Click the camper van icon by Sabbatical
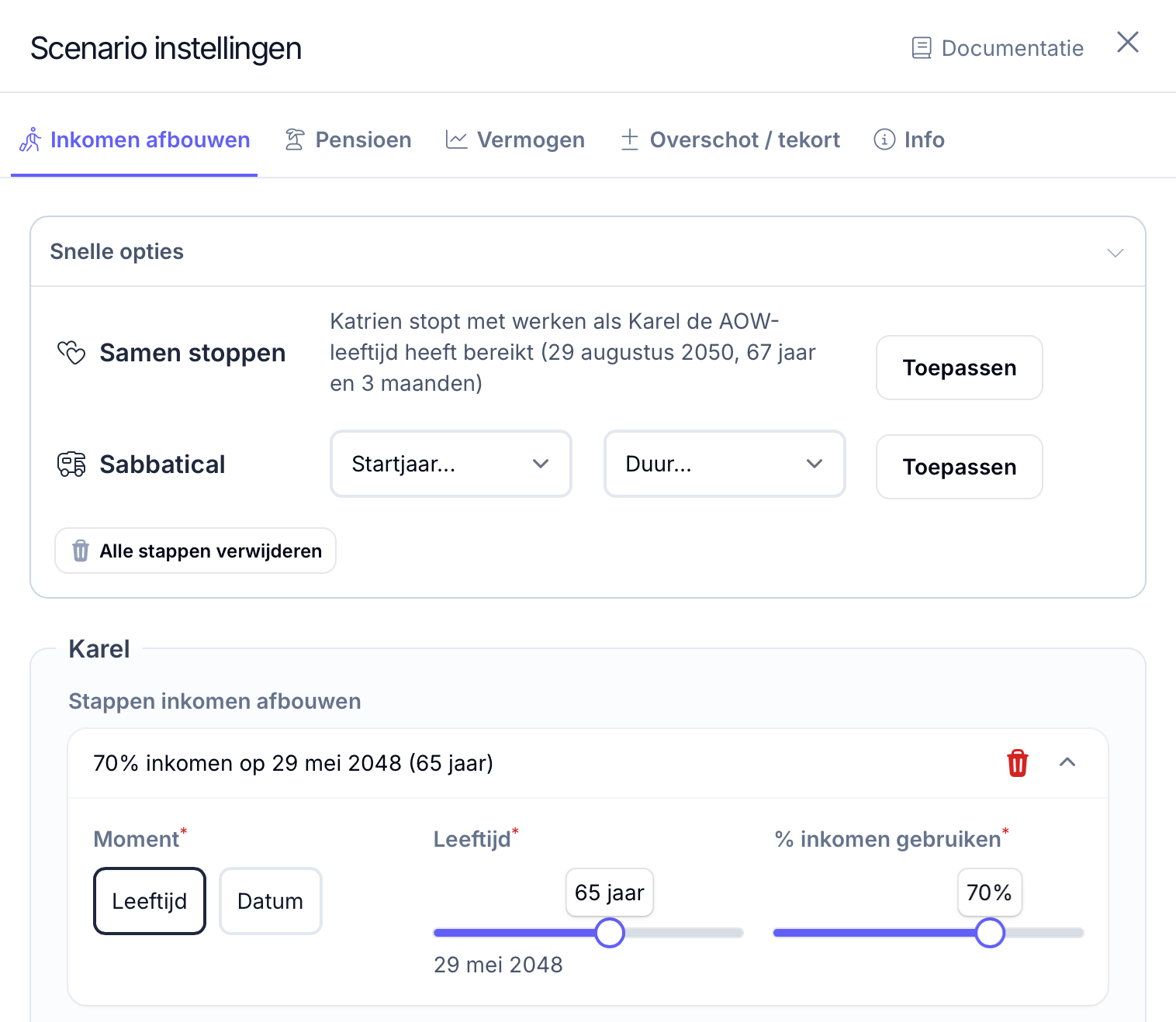This screenshot has height=1022, width=1176. (71, 464)
